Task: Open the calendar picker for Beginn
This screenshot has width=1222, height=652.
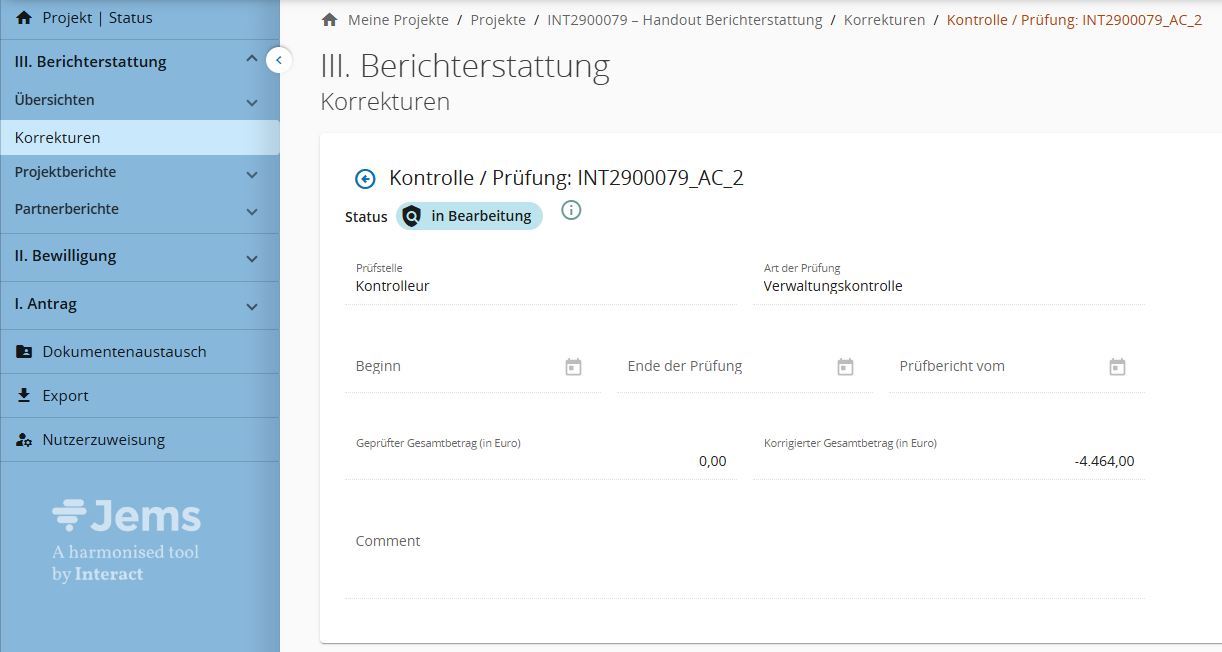Action: tap(573, 367)
